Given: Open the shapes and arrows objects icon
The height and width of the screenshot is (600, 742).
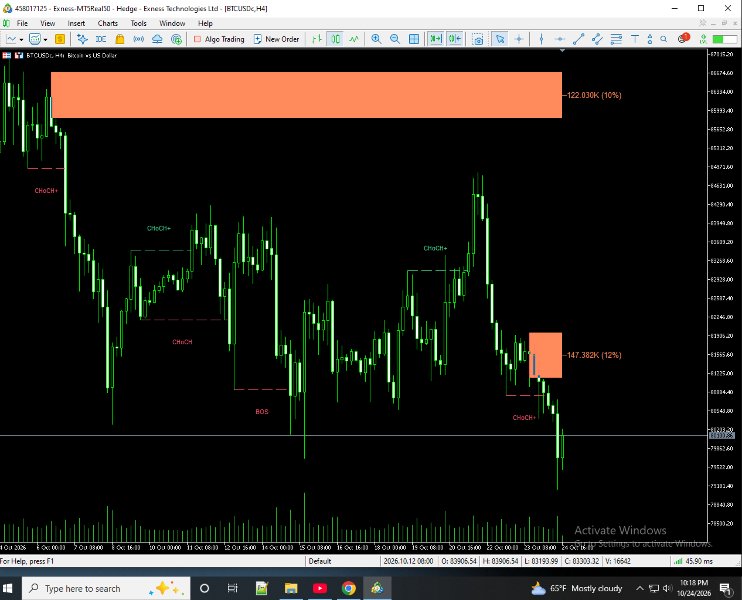Looking at the screenshot, I should pyautogui.click(x=650, y=39).
